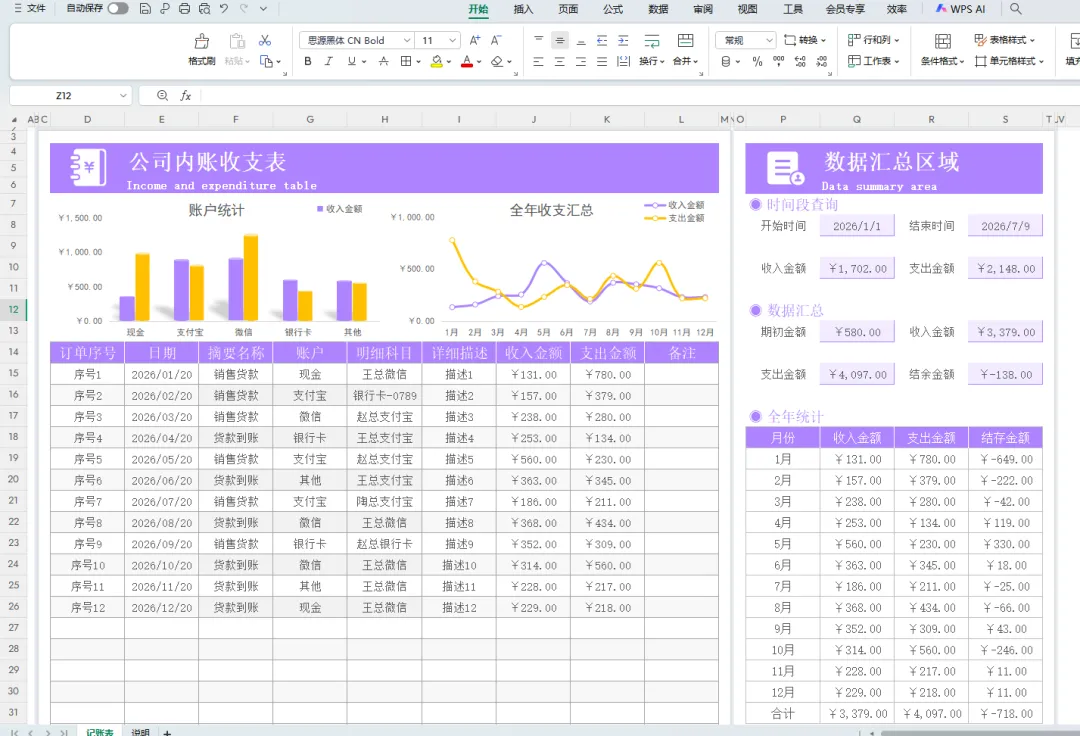Image resolution: width=1080 pixels, height=736 pixels.
Task: Click the add new sheet plus button
Action: 167,732
